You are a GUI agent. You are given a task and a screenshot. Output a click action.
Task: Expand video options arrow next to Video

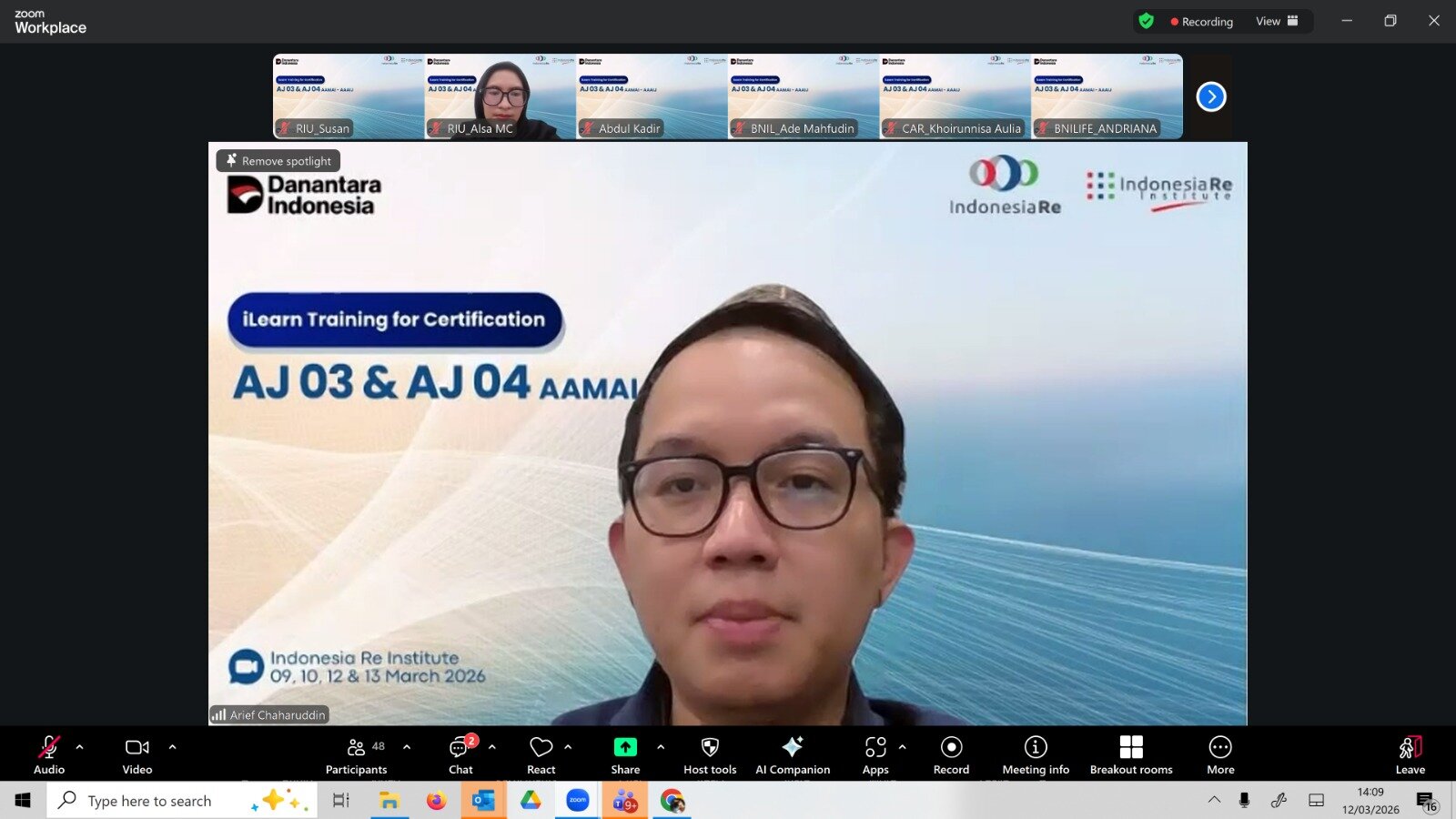173,747
